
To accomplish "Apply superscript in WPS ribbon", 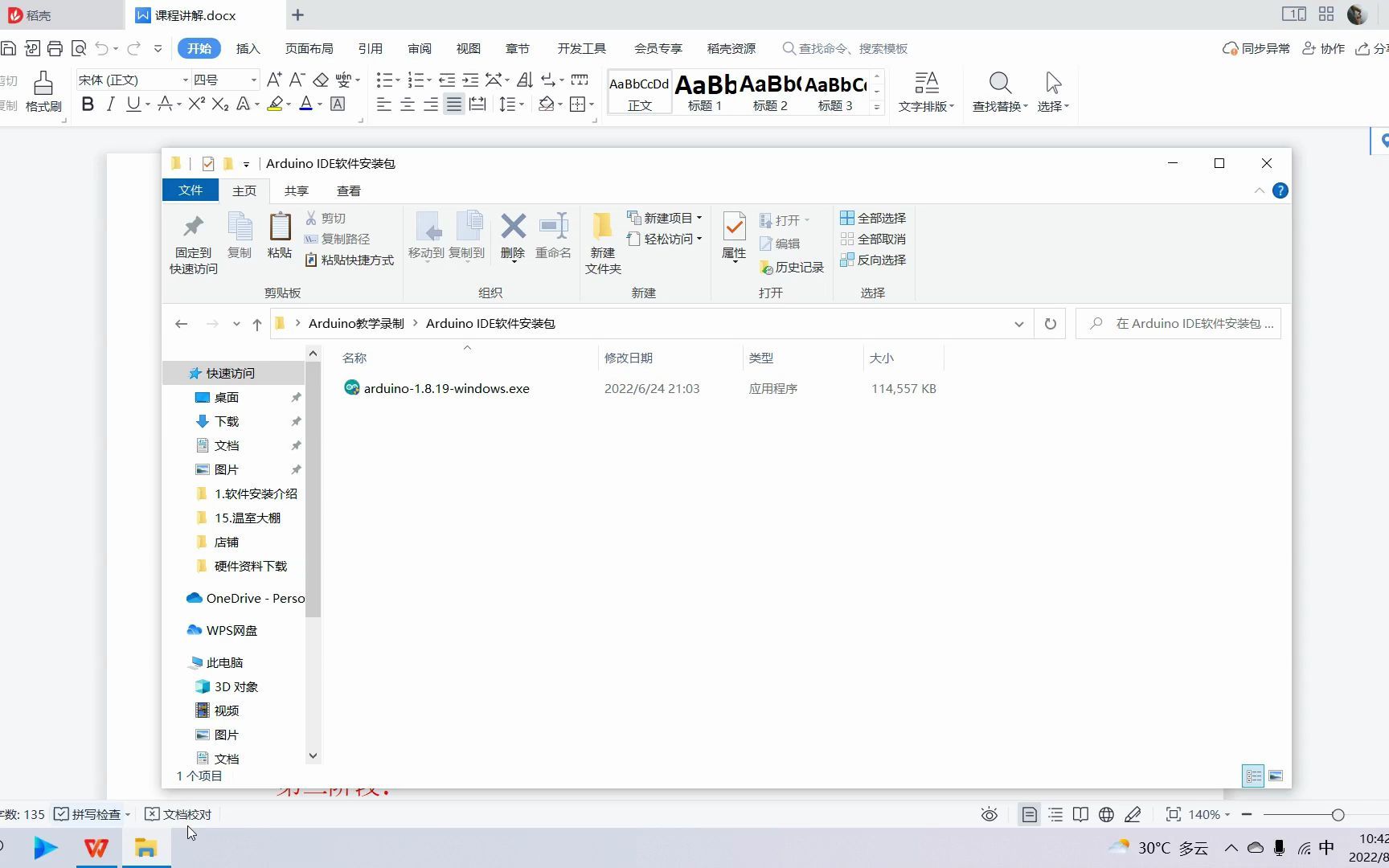I will pos(196,104).
